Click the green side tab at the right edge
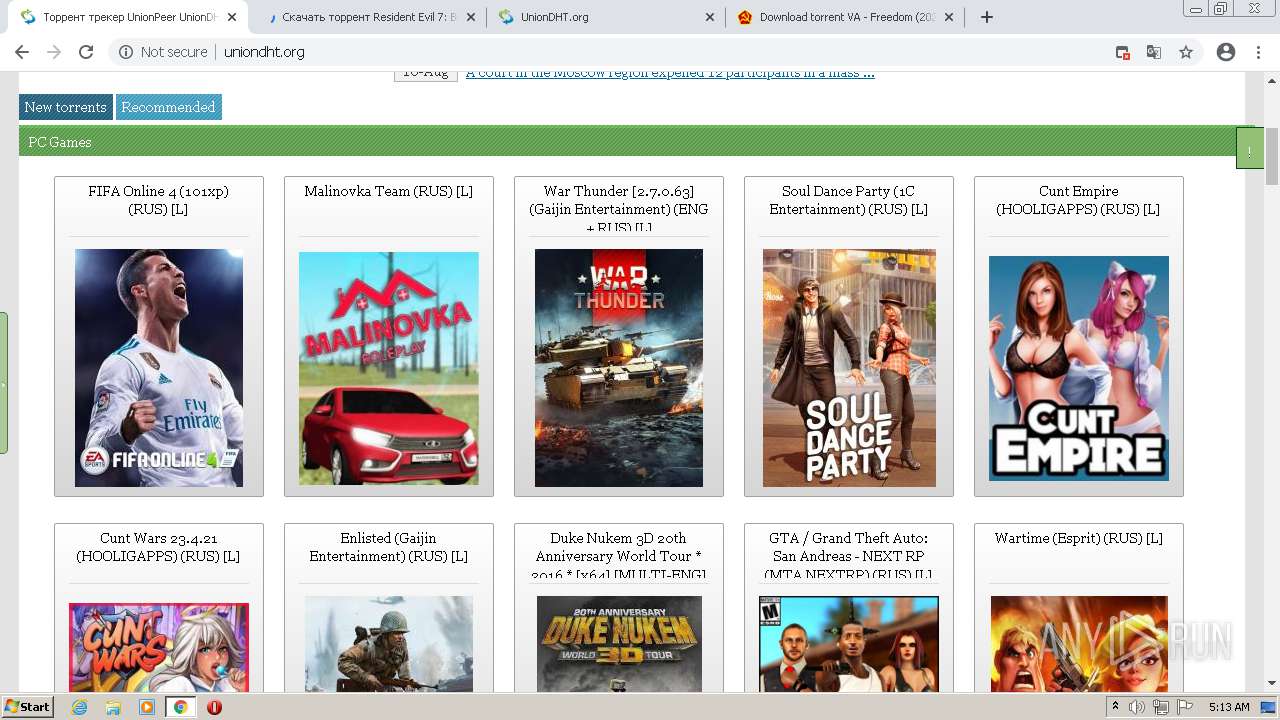1280x720 pixels. (x=1250, y=148)
